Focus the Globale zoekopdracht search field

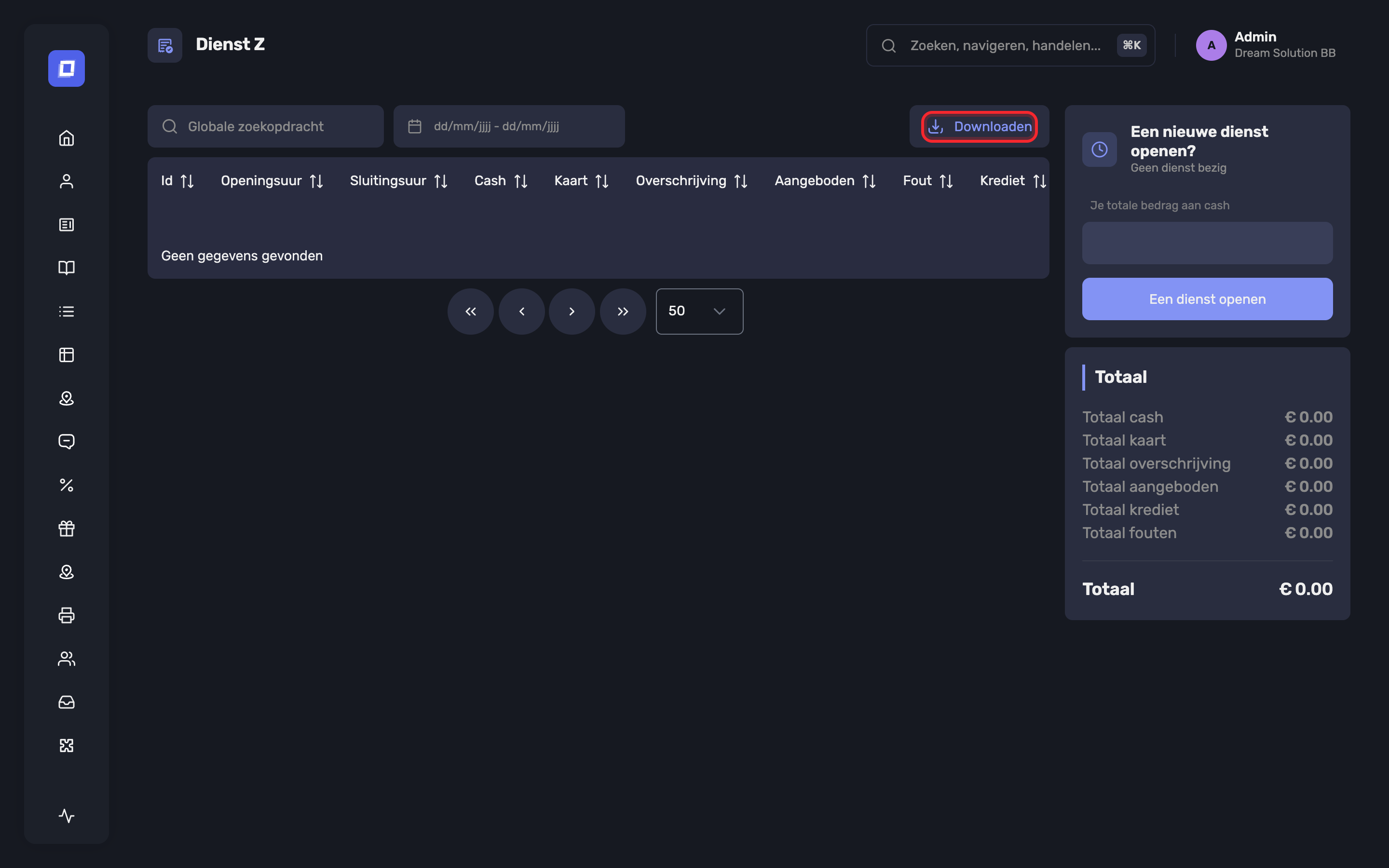[x=266, y=126]
